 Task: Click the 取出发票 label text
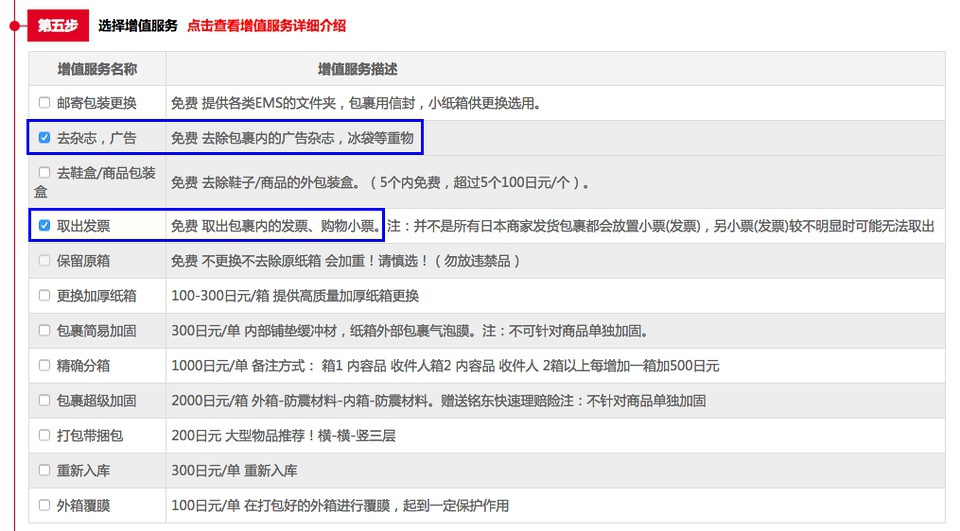pos(83,226)
